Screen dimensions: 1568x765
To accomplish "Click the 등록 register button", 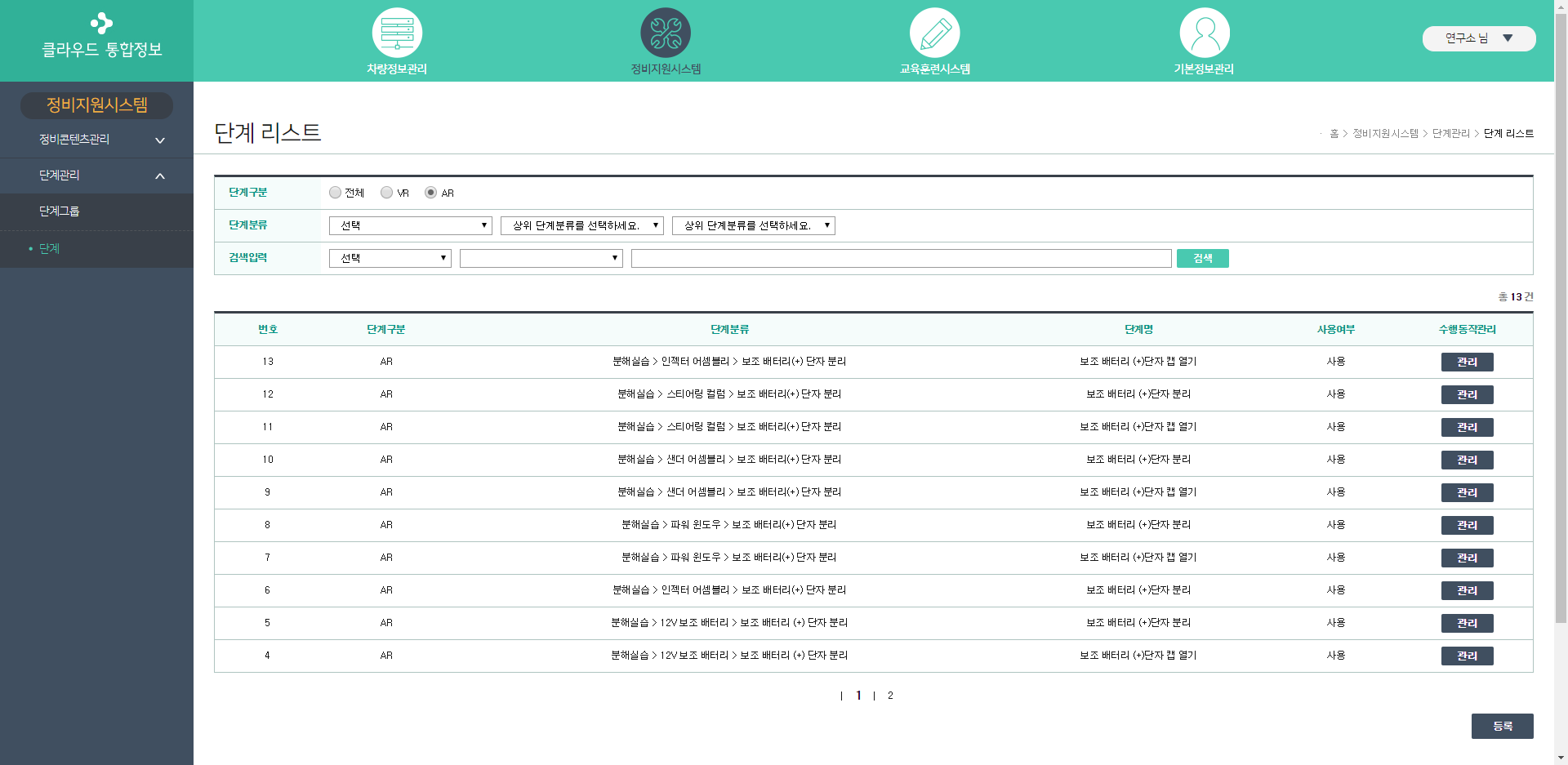I will tap(1503, 726).
